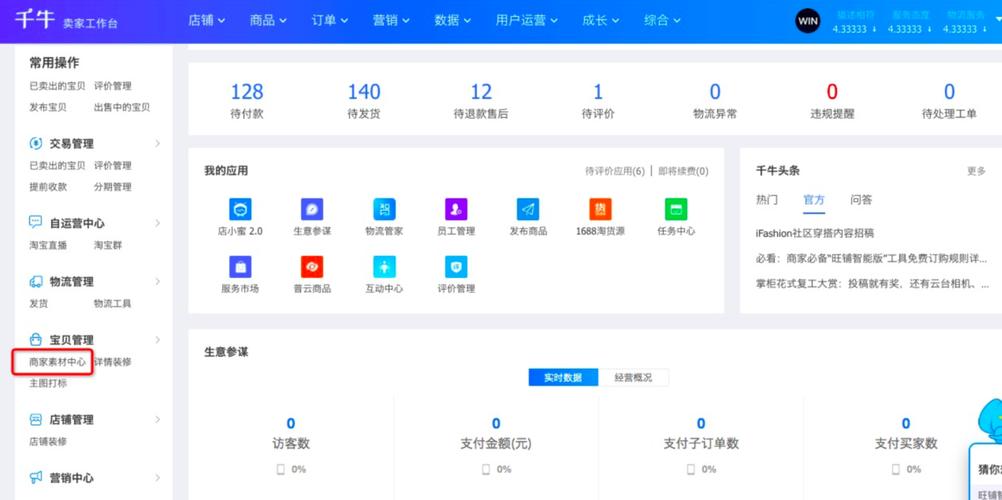Expand the 自运营中心 section chevron
The width and height of the screenshot is (1002, 500).
158,223
